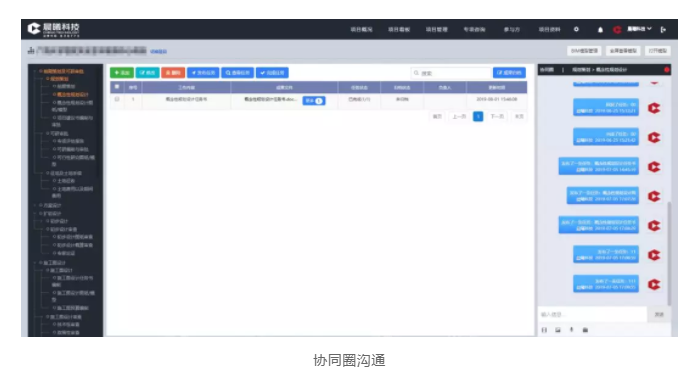This screenshot has height=375, width=692.
Task: Collapse the 施工图设计 tree node
Action: (34, 262)
